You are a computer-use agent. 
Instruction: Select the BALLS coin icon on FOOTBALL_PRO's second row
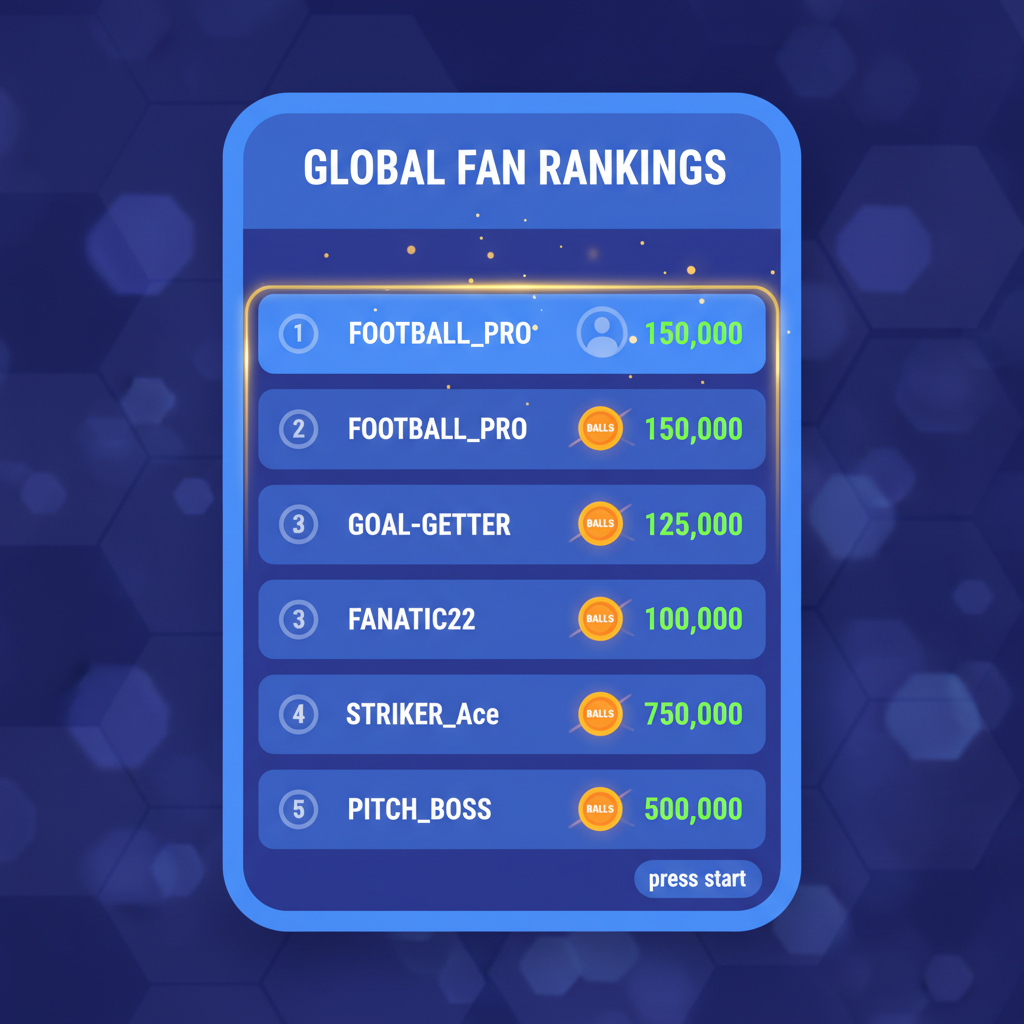coord(600,429)
